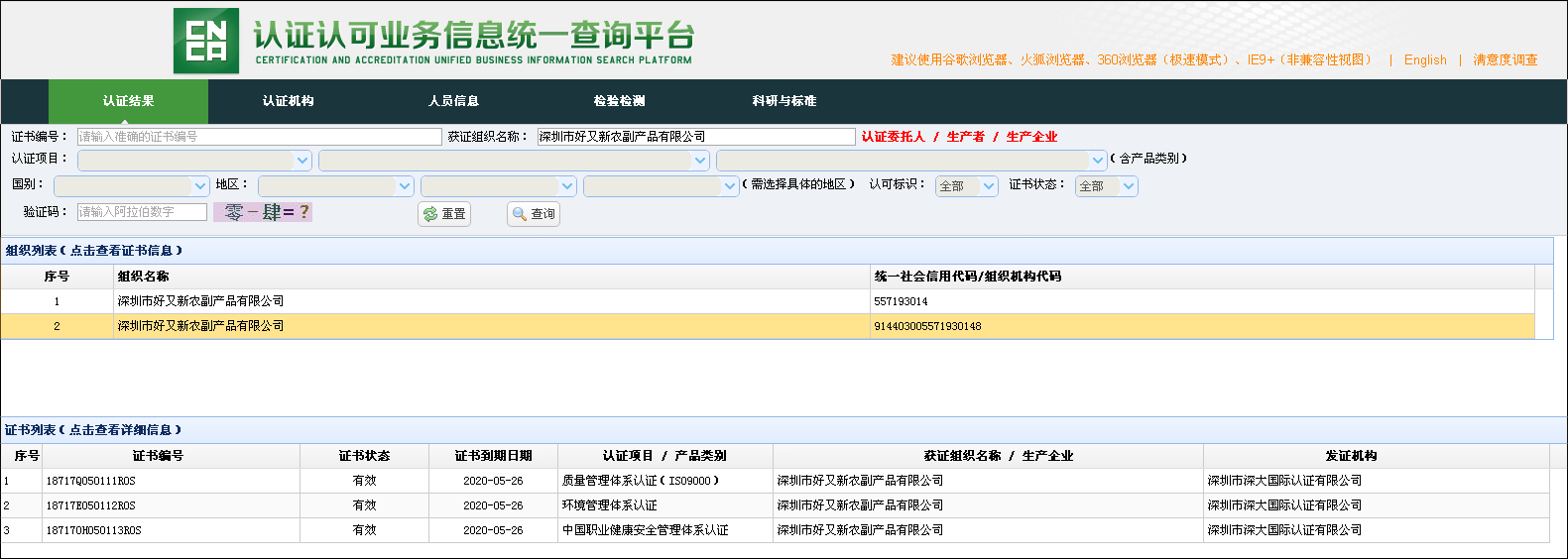The height and width of the screenshot is (559, 1568).
Task: Open the 国别 country dropdown
Action: tap(131, 185)
